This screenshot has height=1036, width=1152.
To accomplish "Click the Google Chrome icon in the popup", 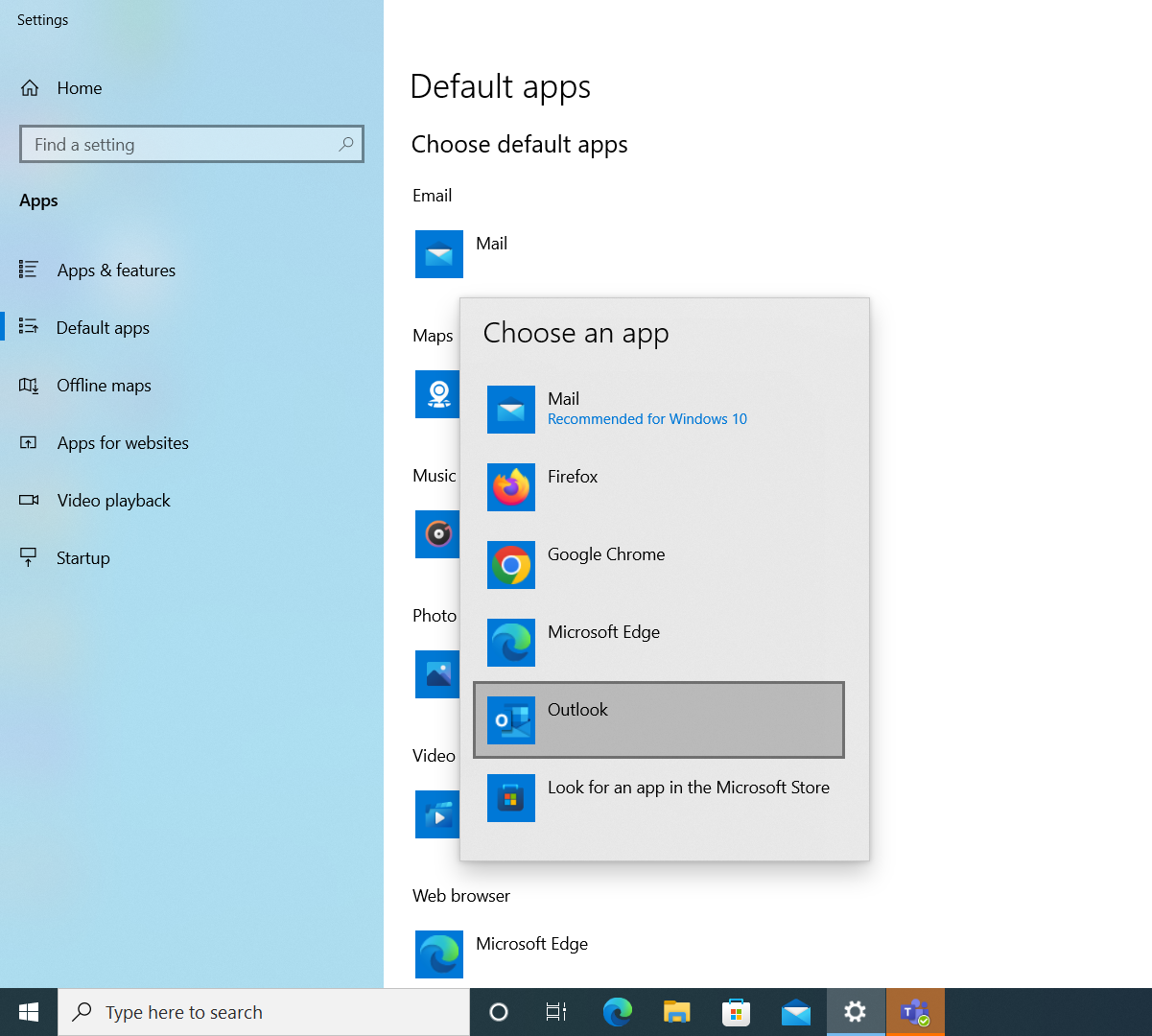I will pyautogui.click(x=511, y=565).
